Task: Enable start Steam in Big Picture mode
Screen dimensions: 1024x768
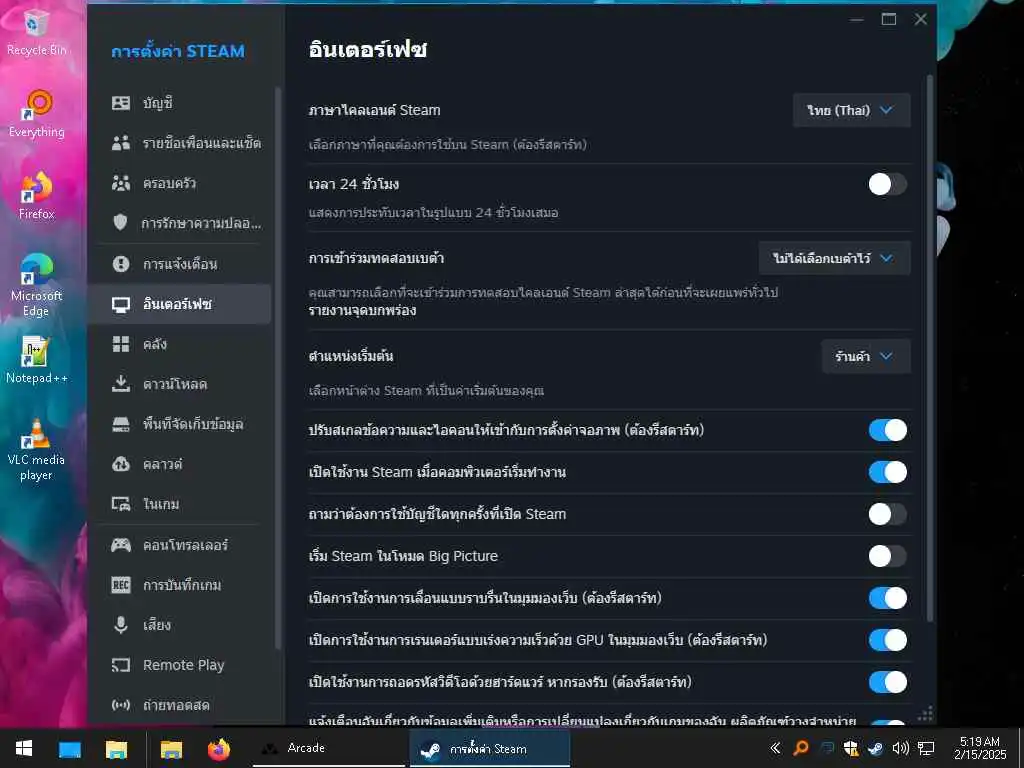Action: [x=888, y=556]
